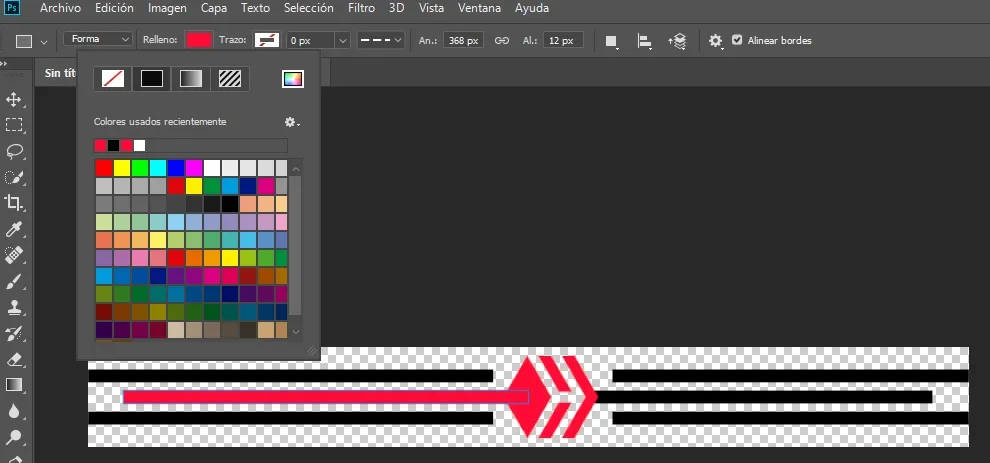This screenshot has height=463, width=990.
Task: Open the Ventana menu
Action: (479, 8)
